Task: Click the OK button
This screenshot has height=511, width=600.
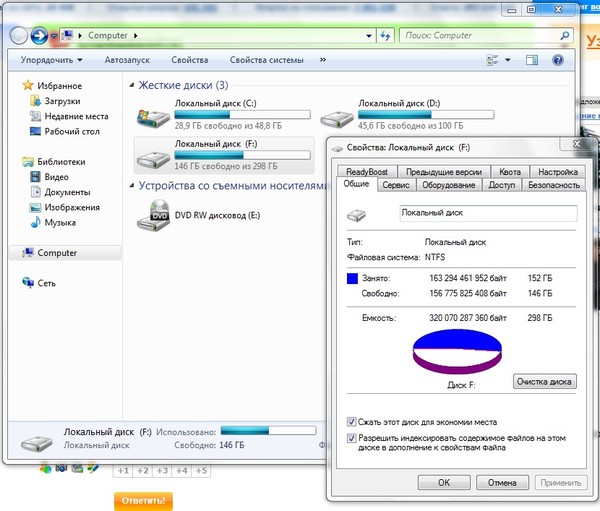Action: (444, 483)
